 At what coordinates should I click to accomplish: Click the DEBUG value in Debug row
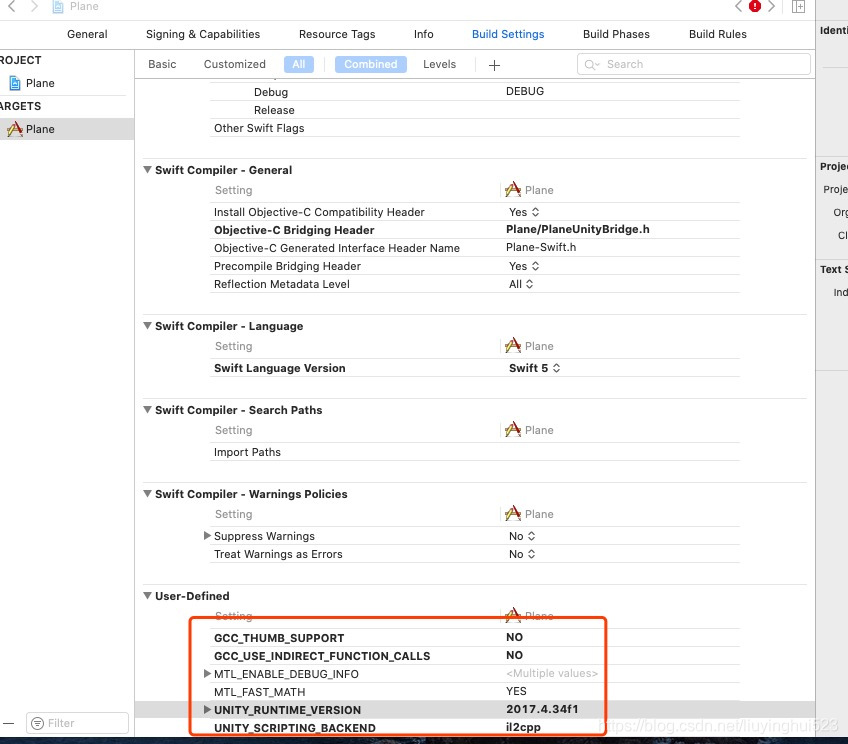[525, 91]
